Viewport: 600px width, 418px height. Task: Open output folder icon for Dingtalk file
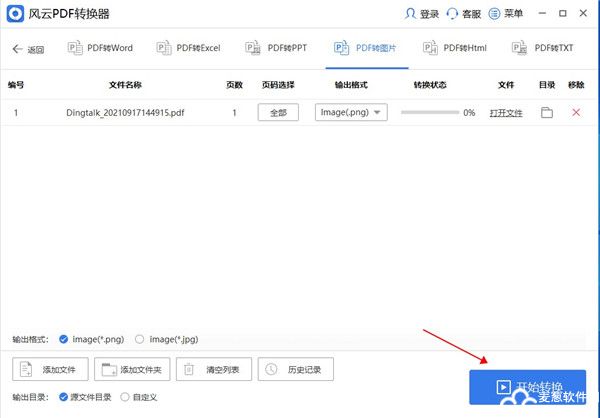tap(547, 113)
